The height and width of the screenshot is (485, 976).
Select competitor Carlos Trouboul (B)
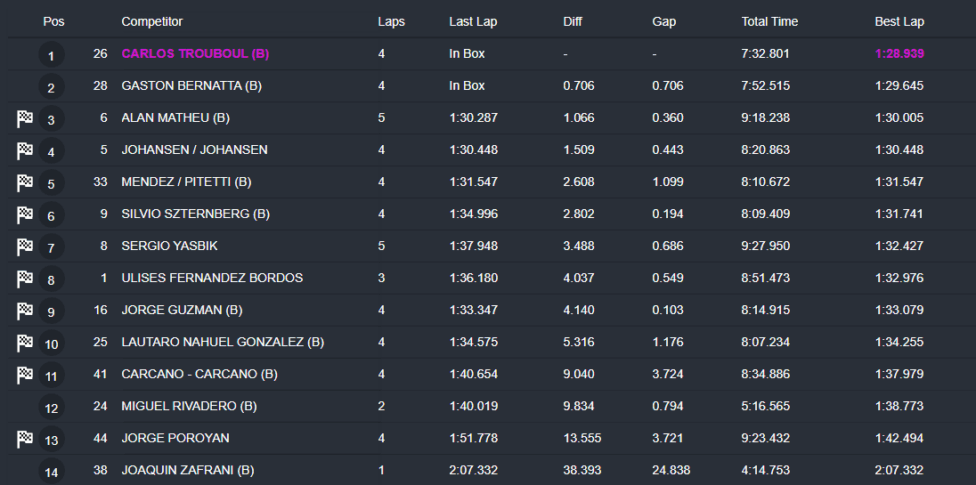tap(194, 54)
